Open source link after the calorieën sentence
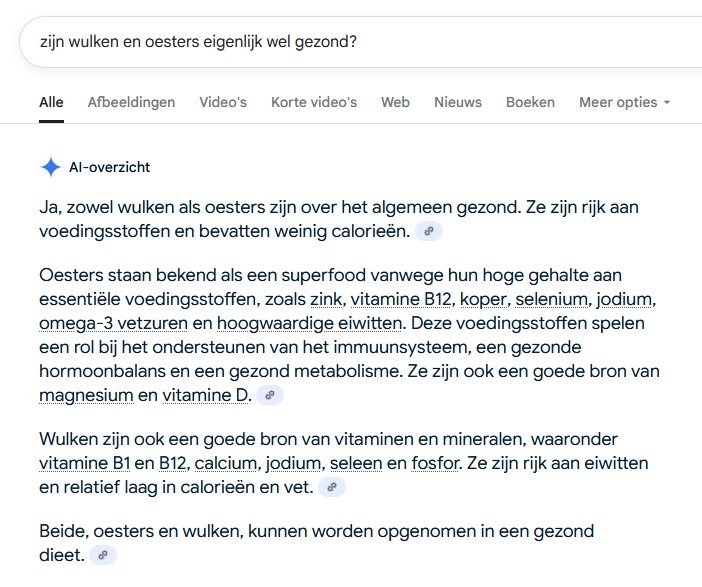Viewport: 702px width, 587px height. click(429, 232)
